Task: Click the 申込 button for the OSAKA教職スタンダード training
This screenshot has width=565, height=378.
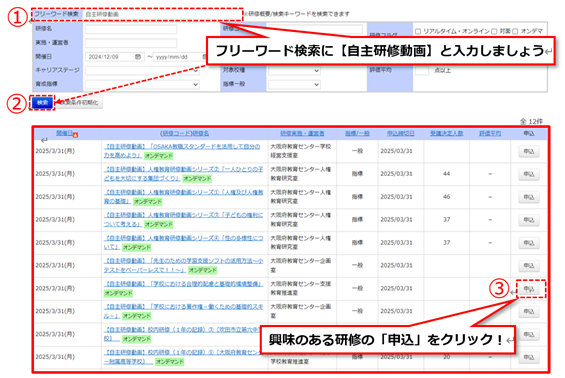Action: tap(529, 151)
